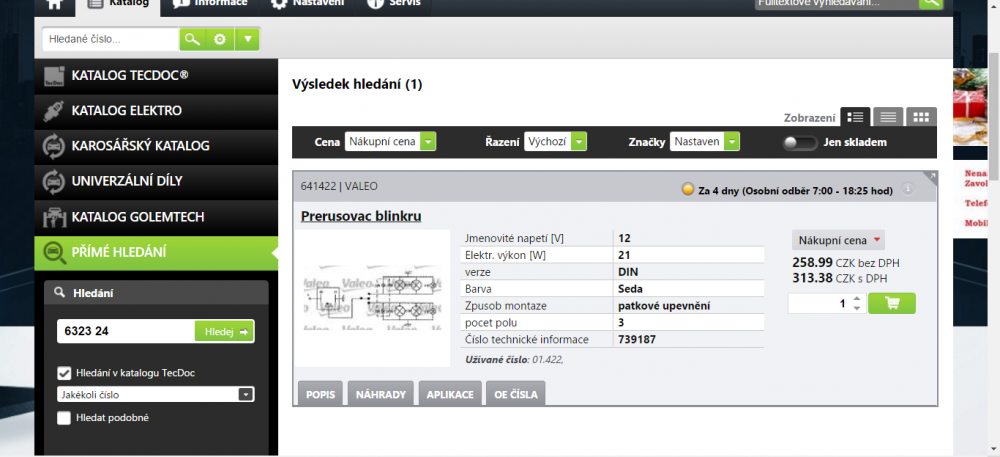Open the Nákupní cena price dropdown
The width and height of the screenshot is (1000, 457).
click(x=838, y=240)
